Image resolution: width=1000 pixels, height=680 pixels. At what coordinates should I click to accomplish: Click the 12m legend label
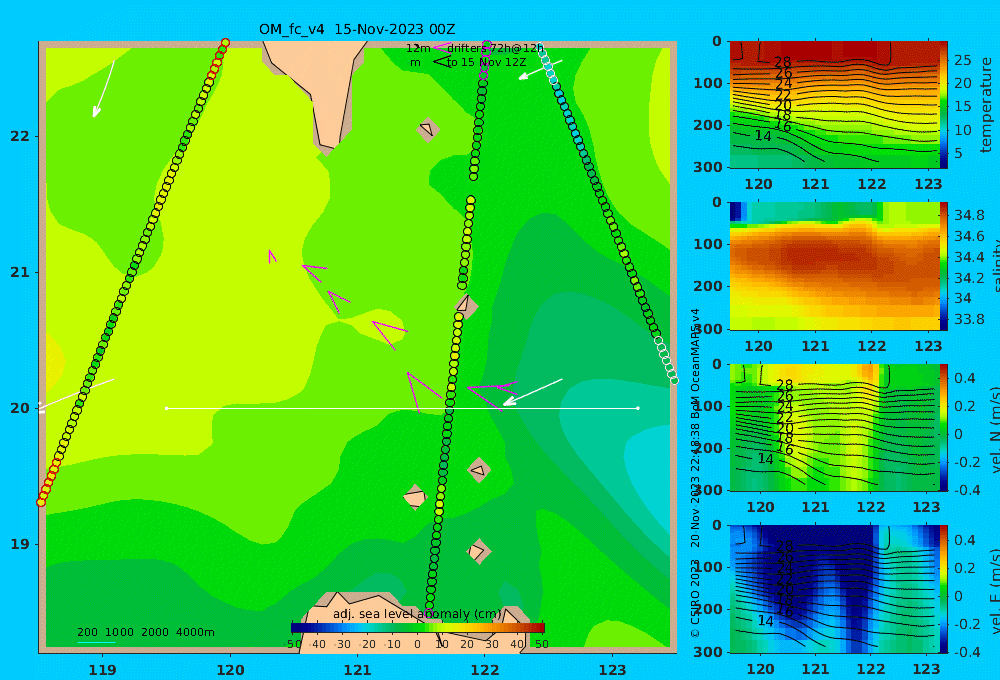tap(418, 48)
